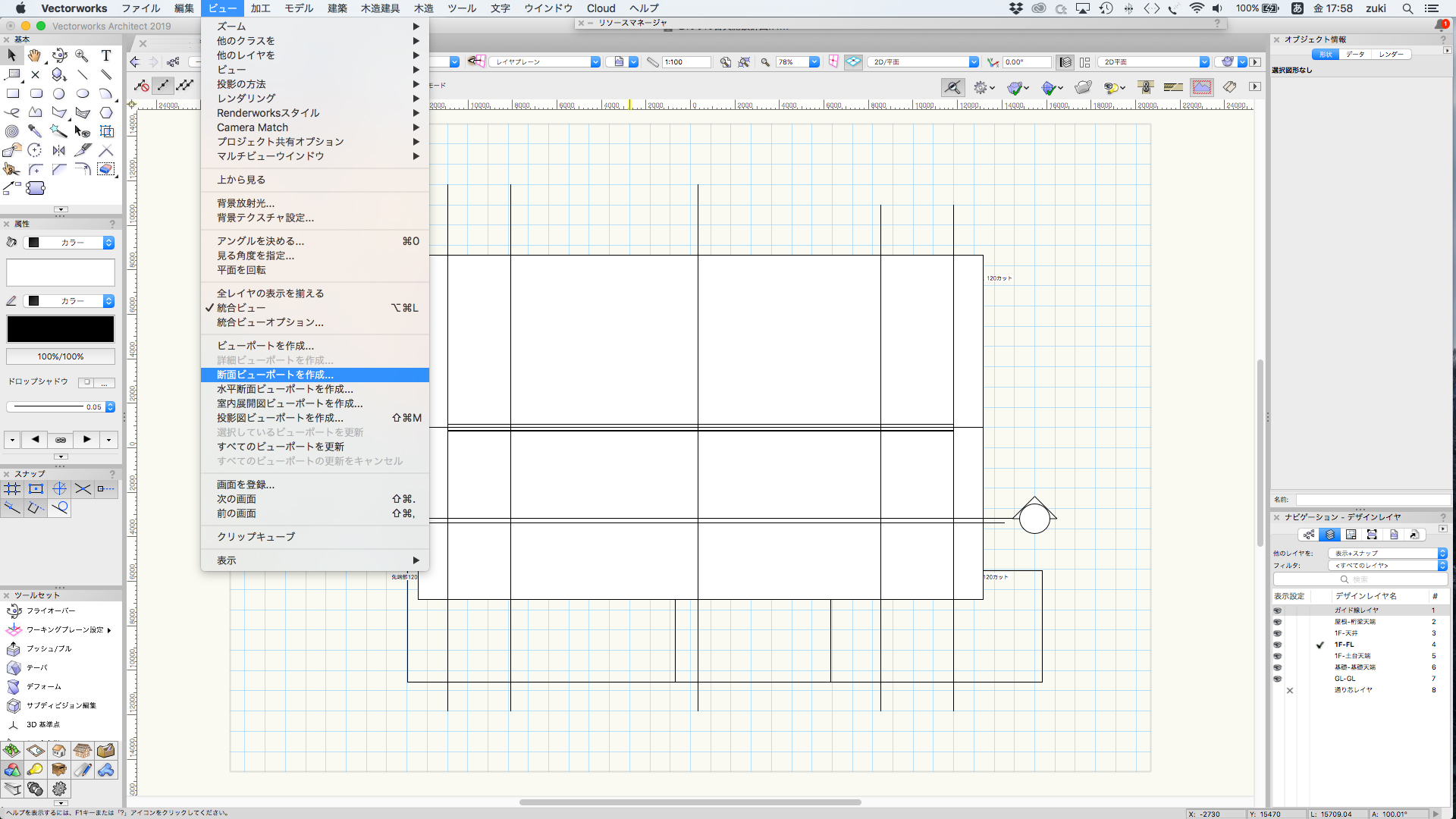Toggle visibility eye for 基礎-基礎天端 layer
This screenshot has width=1456, height=819.
tap(1277, 667)
